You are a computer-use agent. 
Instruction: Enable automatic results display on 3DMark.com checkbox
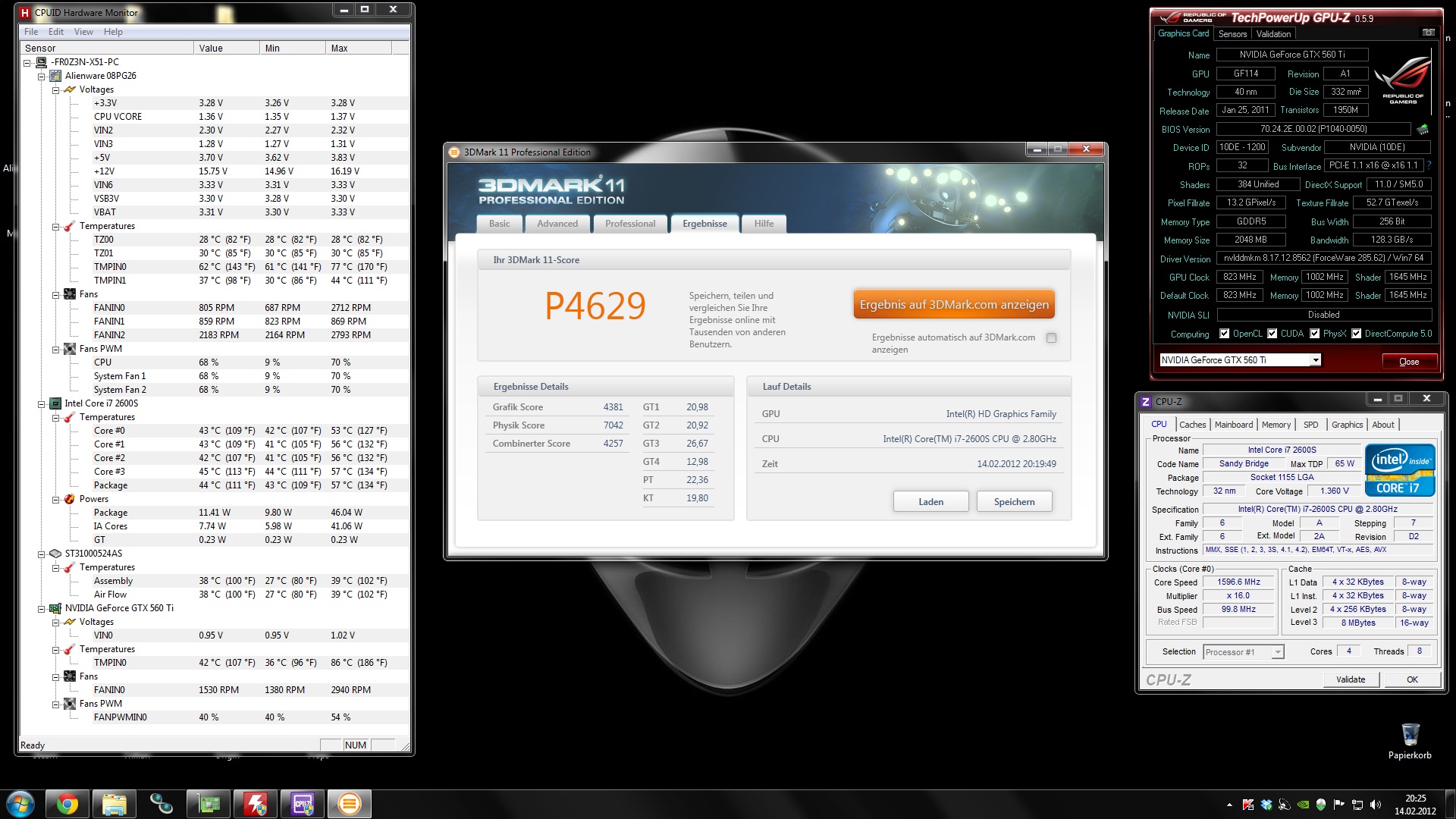click(1051, 338)
